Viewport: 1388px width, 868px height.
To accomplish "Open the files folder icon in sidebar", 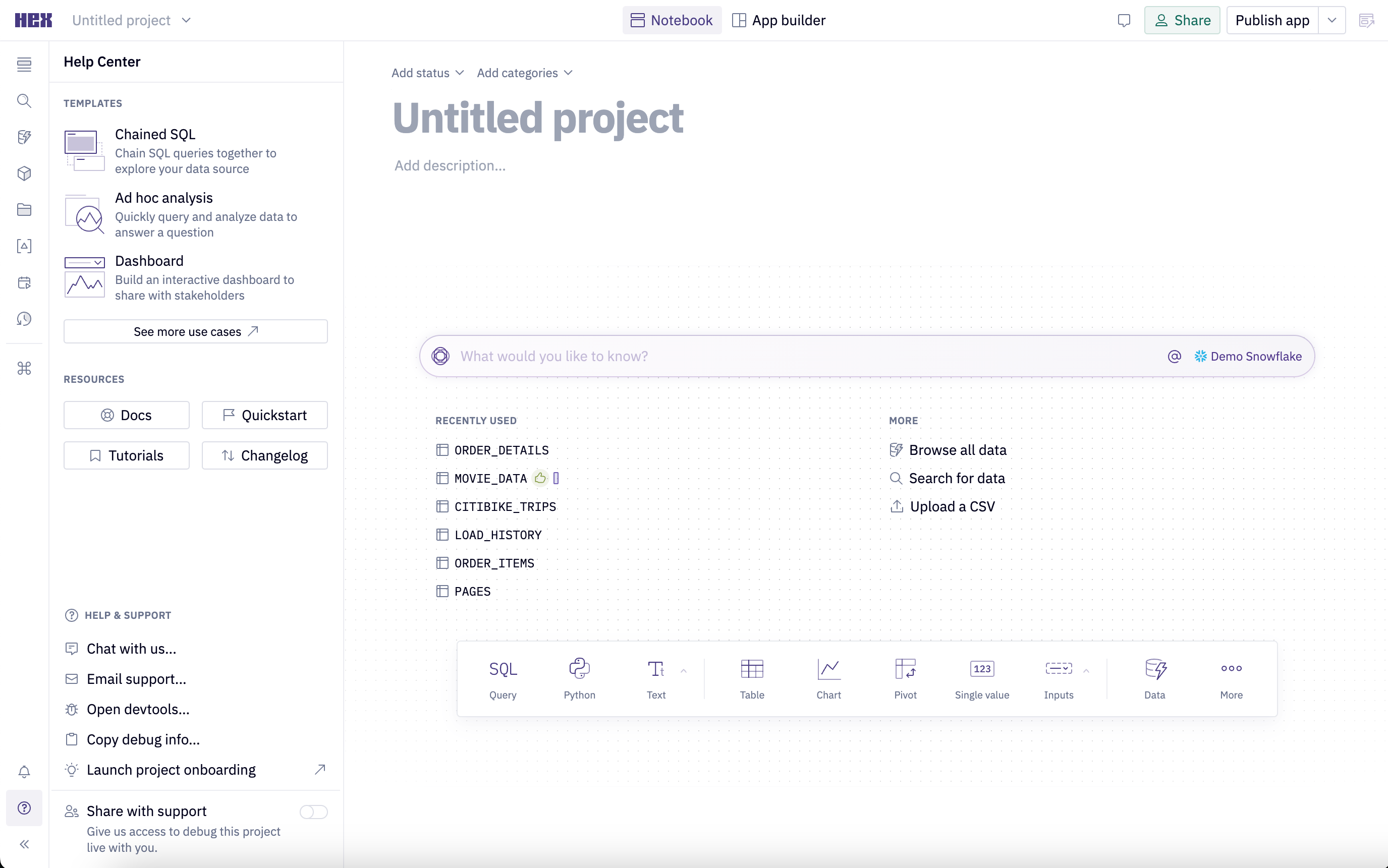I will pyautogui.click(x=24, y=209).
